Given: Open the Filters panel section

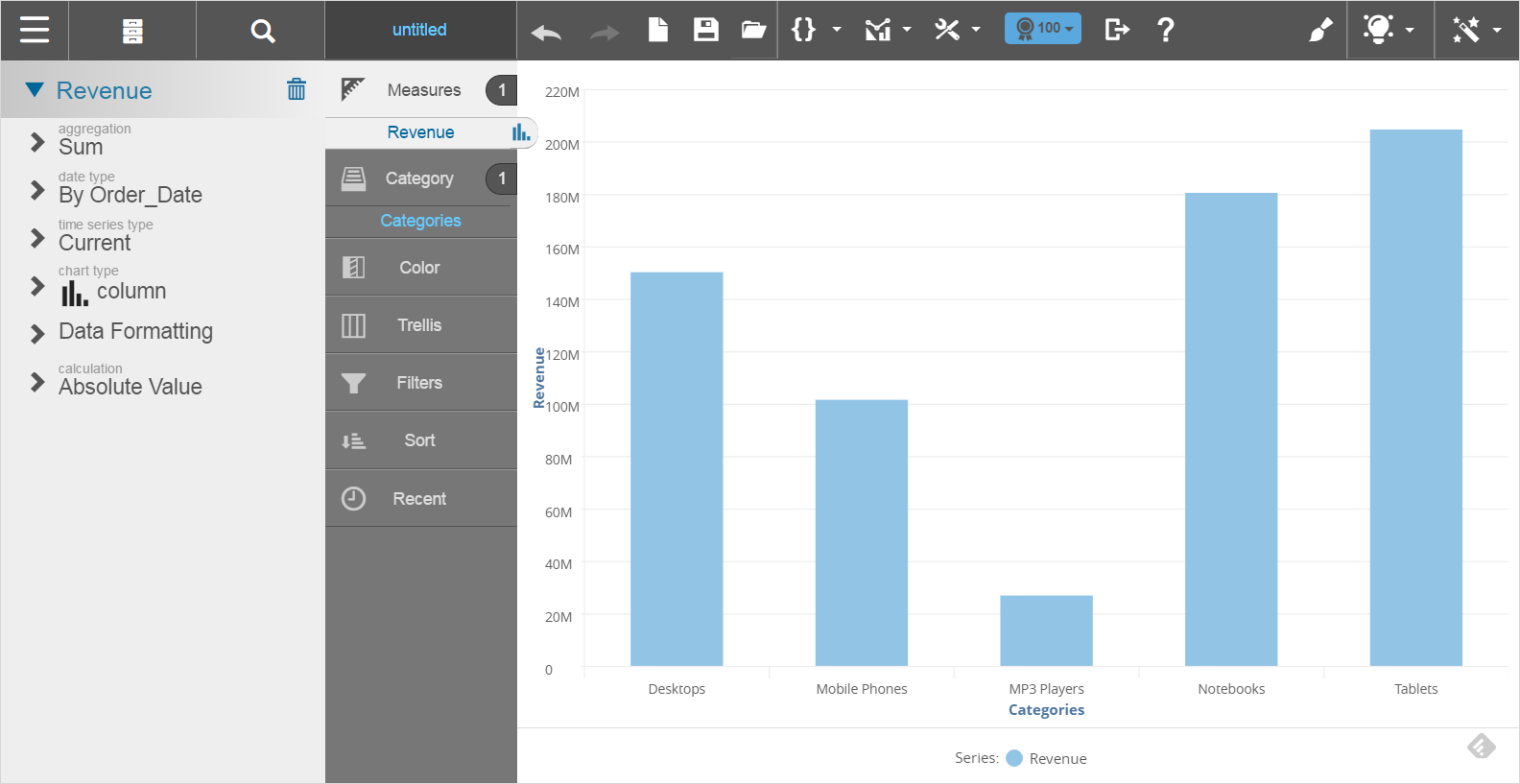Looking at the screenshot, I should (420, 383).
